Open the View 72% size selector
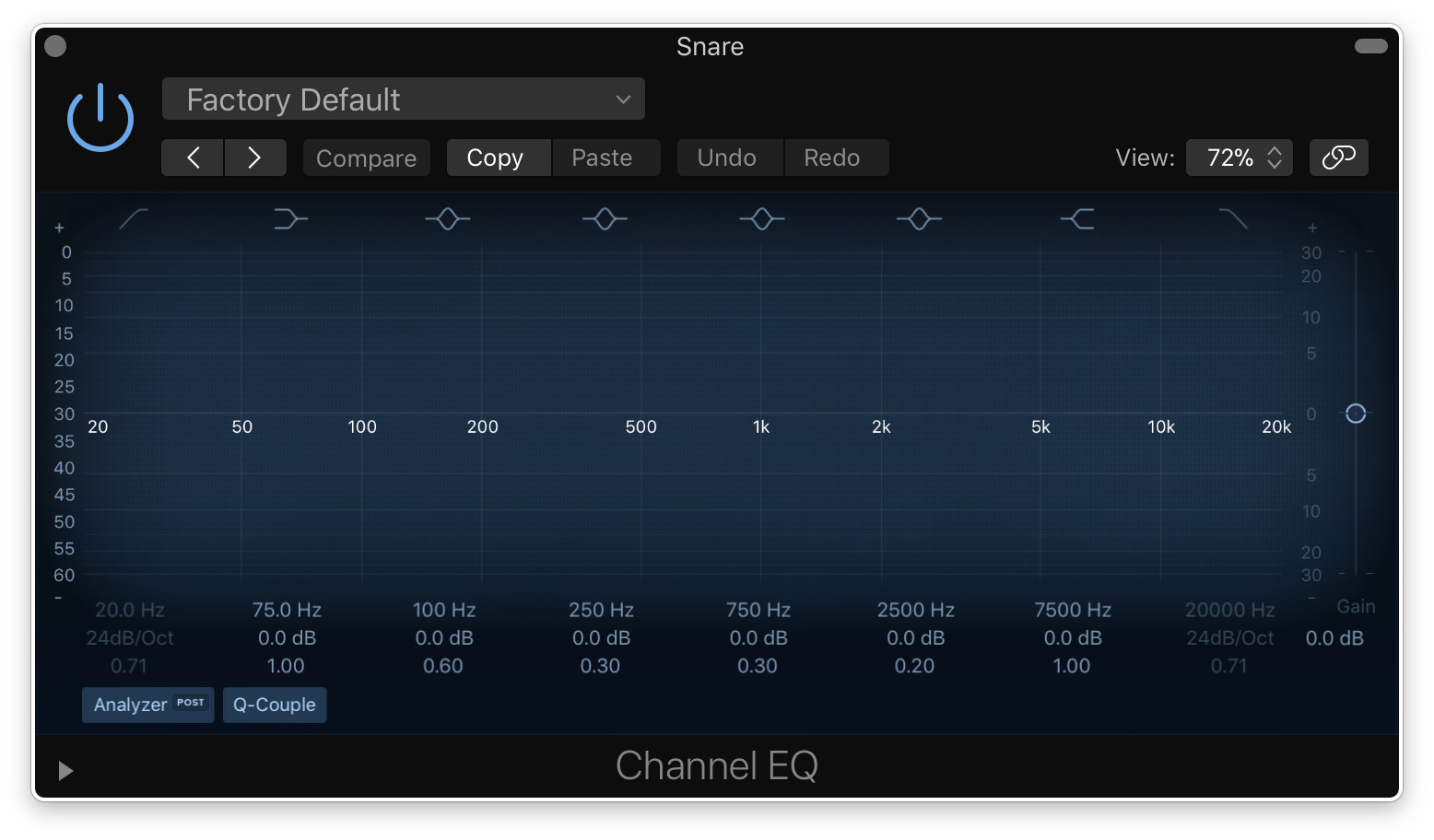Screen dimensions: 1434x840 point(1239,157)
